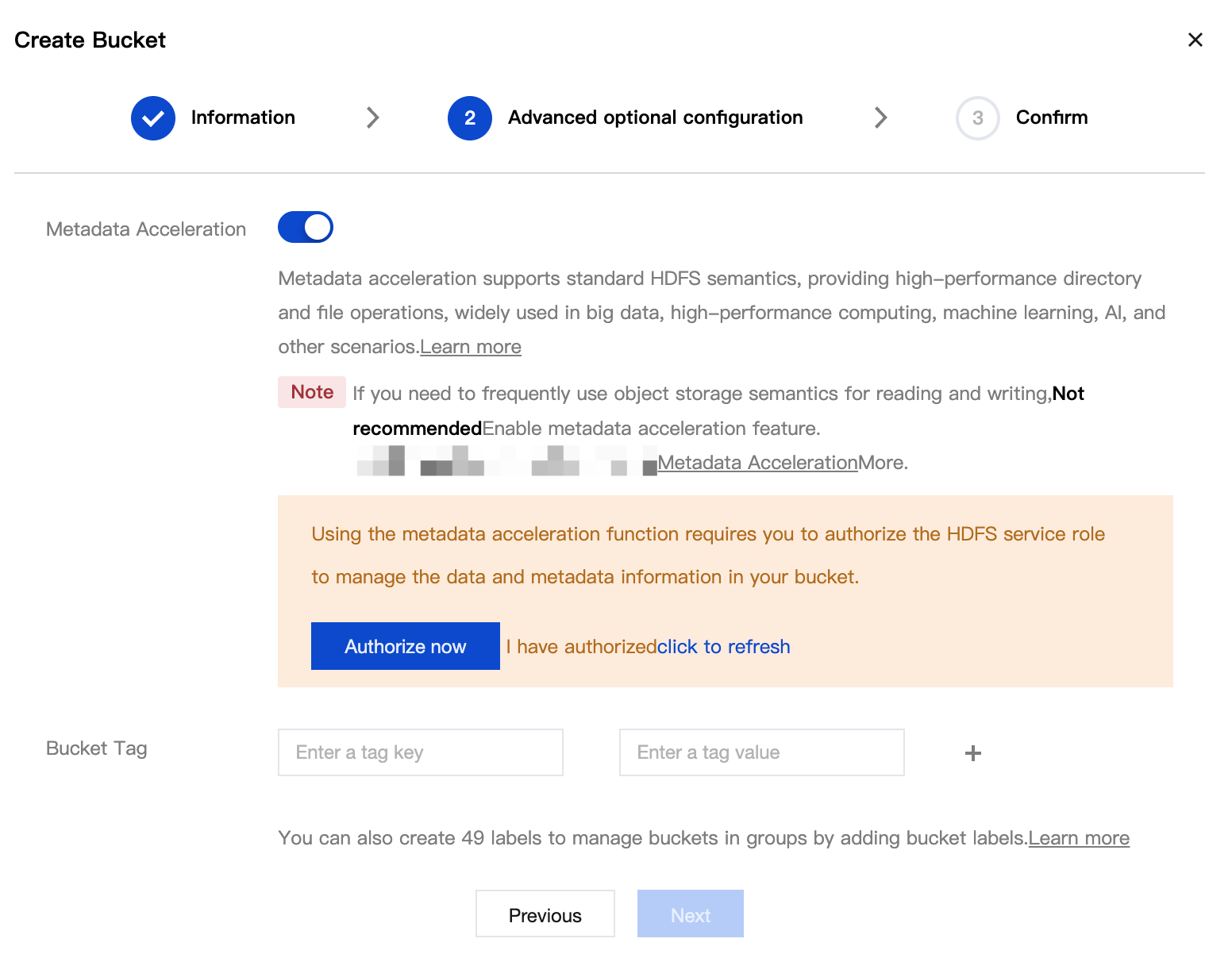The image size is (1232, 954).
Task: Click the chevron before the Confirm step
Action: click(x=881, y=117)
